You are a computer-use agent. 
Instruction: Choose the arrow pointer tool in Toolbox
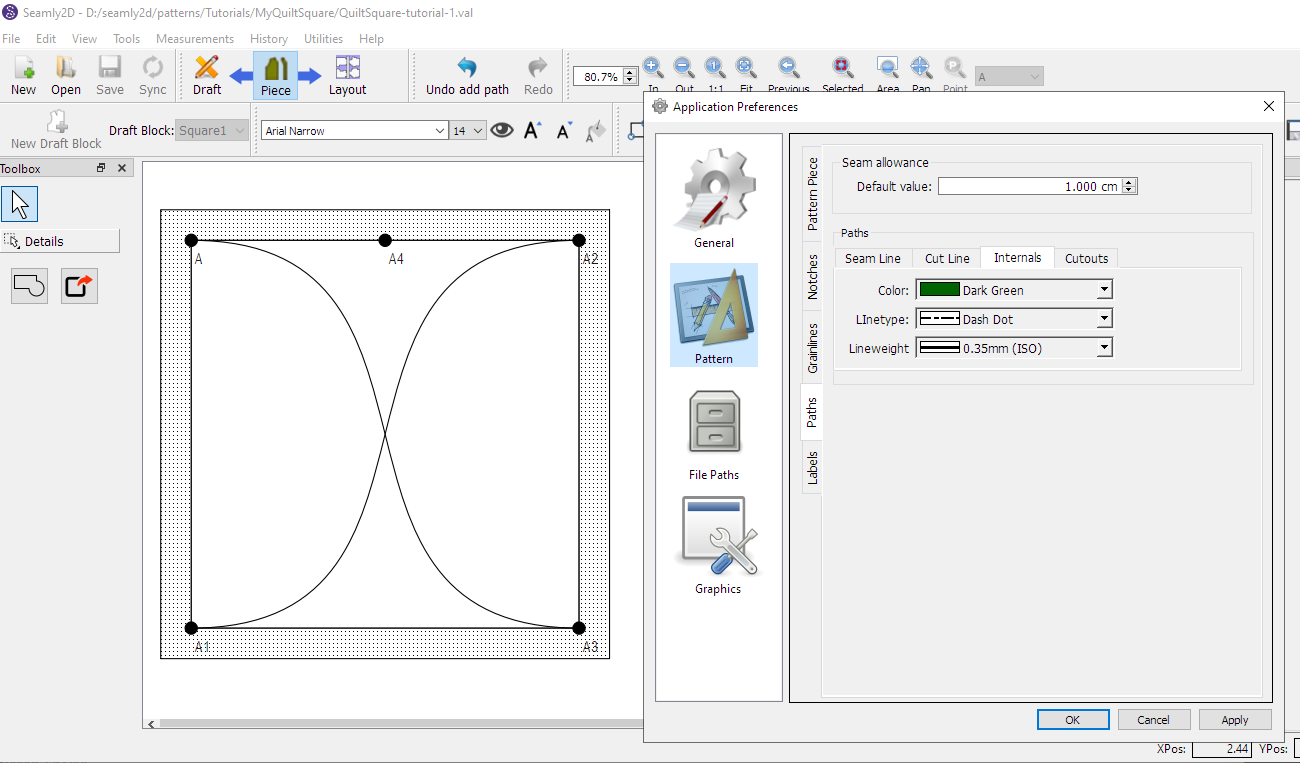tap(20, 204)
